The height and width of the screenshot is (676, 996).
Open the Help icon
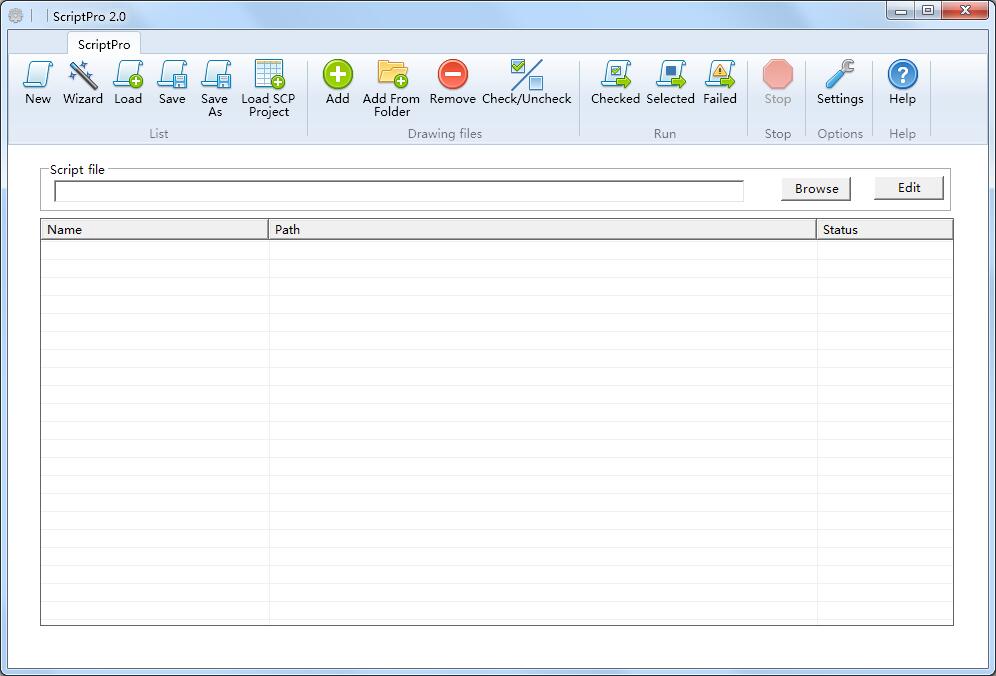pos(902,82)
